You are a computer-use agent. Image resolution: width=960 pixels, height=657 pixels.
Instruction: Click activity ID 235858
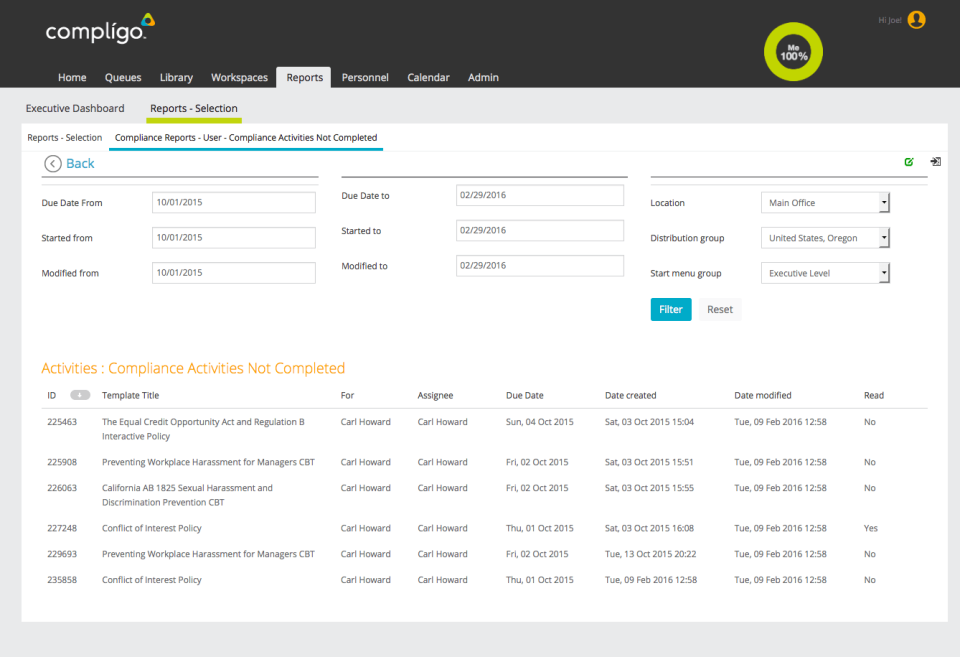pyautogui.click(x=62, y=580)
